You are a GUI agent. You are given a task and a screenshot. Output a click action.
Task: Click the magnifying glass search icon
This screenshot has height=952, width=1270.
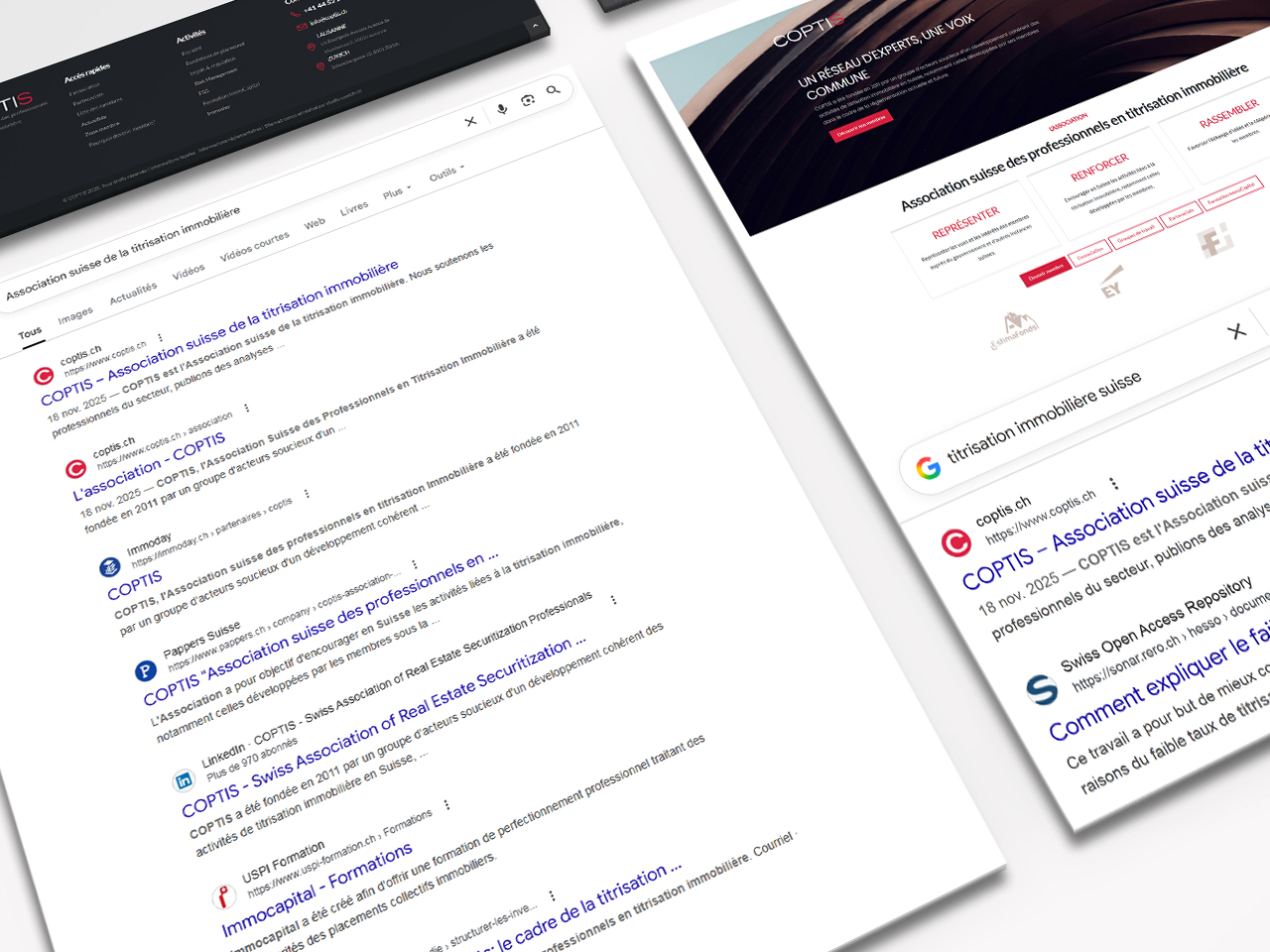pos(553,90)
